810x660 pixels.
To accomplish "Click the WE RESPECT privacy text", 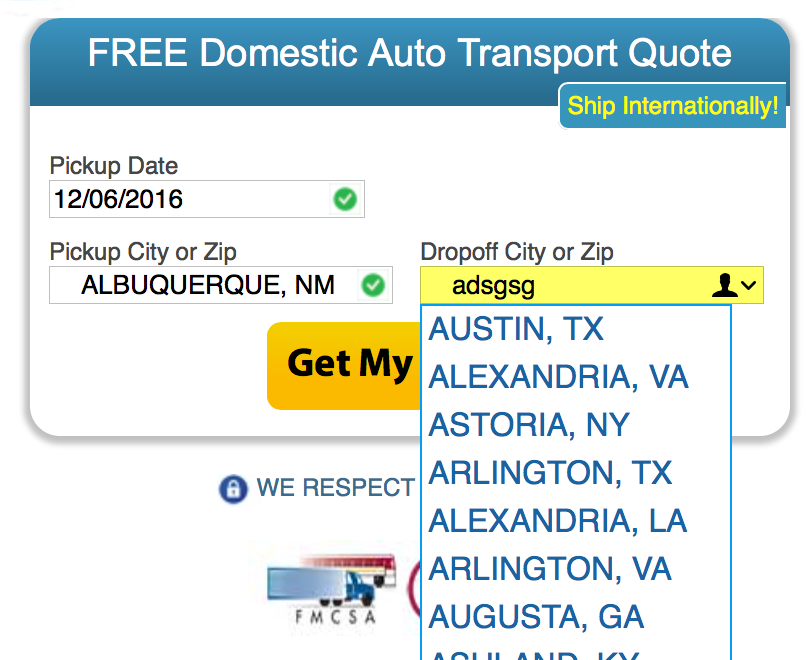I will [335, 488].
